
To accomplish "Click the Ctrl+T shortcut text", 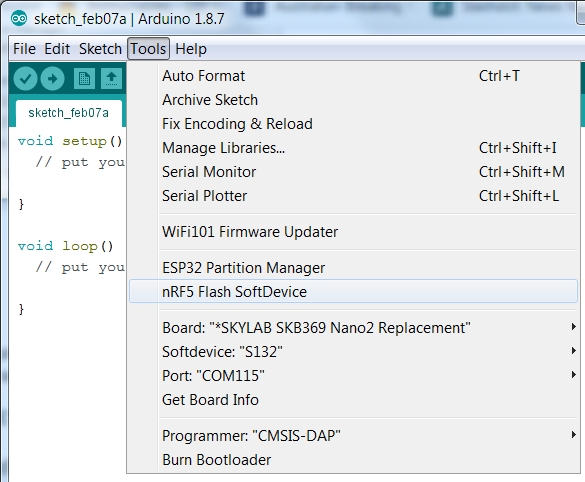I will [499, 76].
